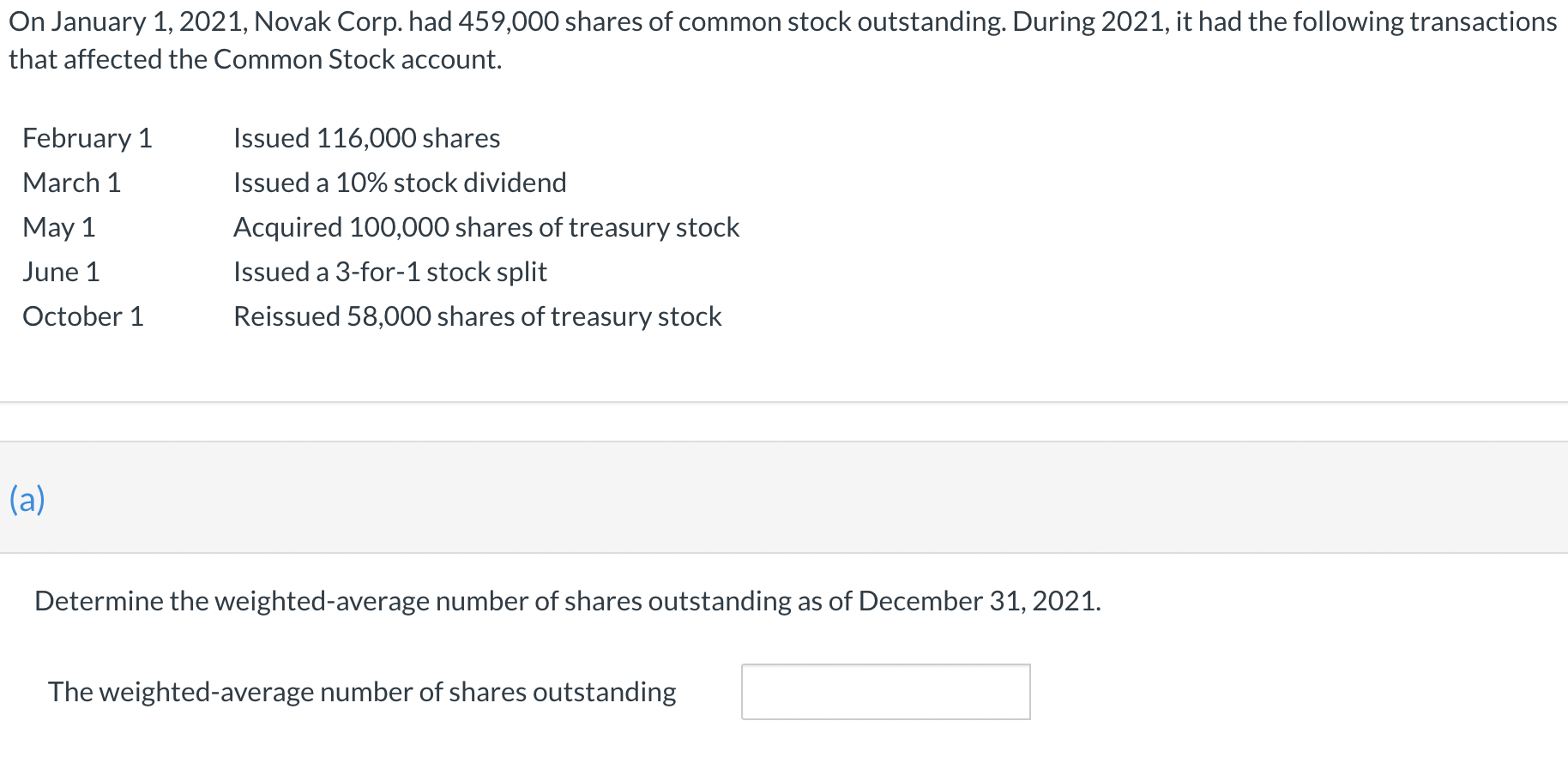Click the 'December 31, 2021' date text
The width and height of the screenshot is (1568, 763).
978,601
